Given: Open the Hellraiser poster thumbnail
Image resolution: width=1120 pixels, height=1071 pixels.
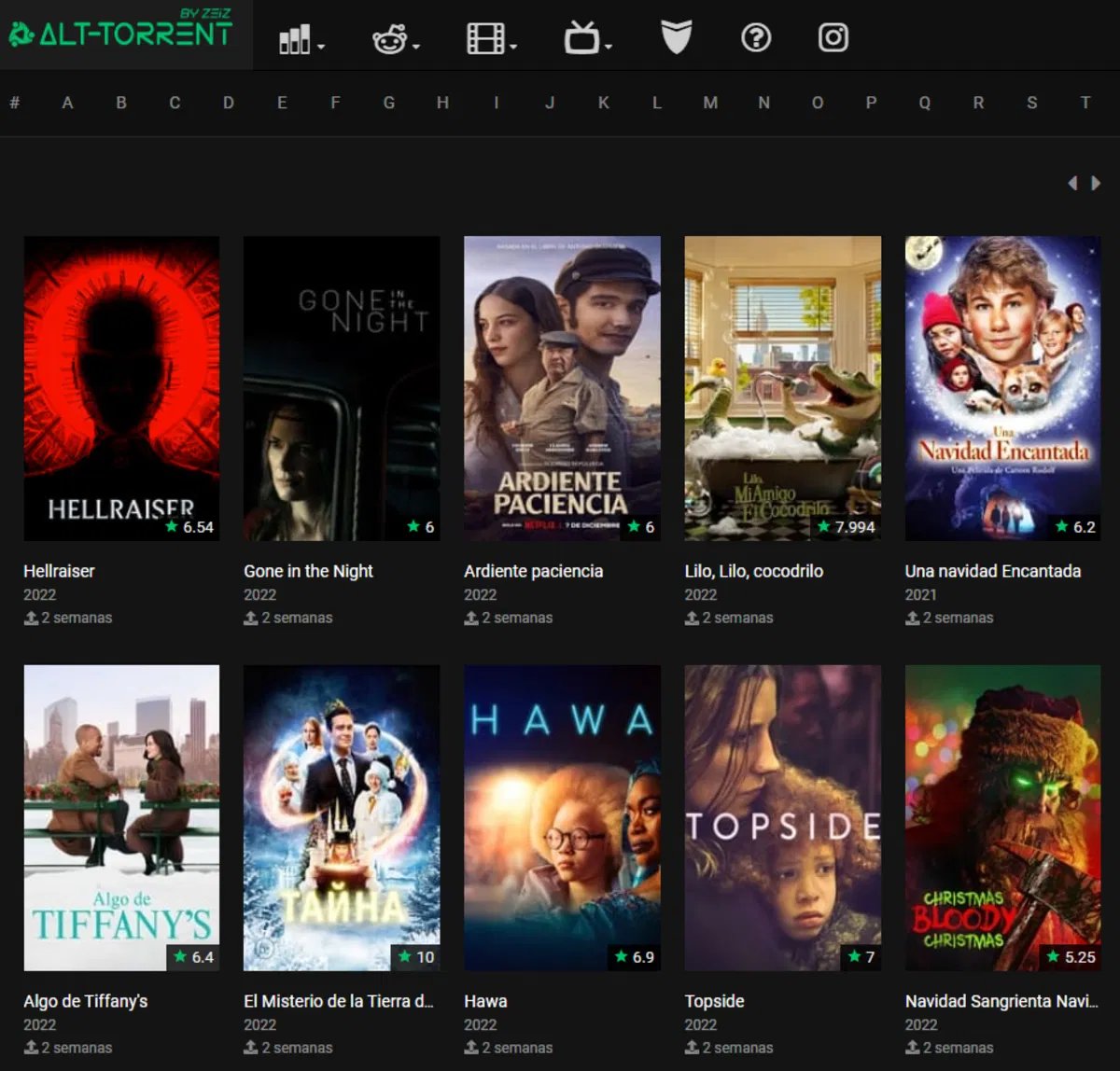Looking at the screenshot, I should pos(121,388).
